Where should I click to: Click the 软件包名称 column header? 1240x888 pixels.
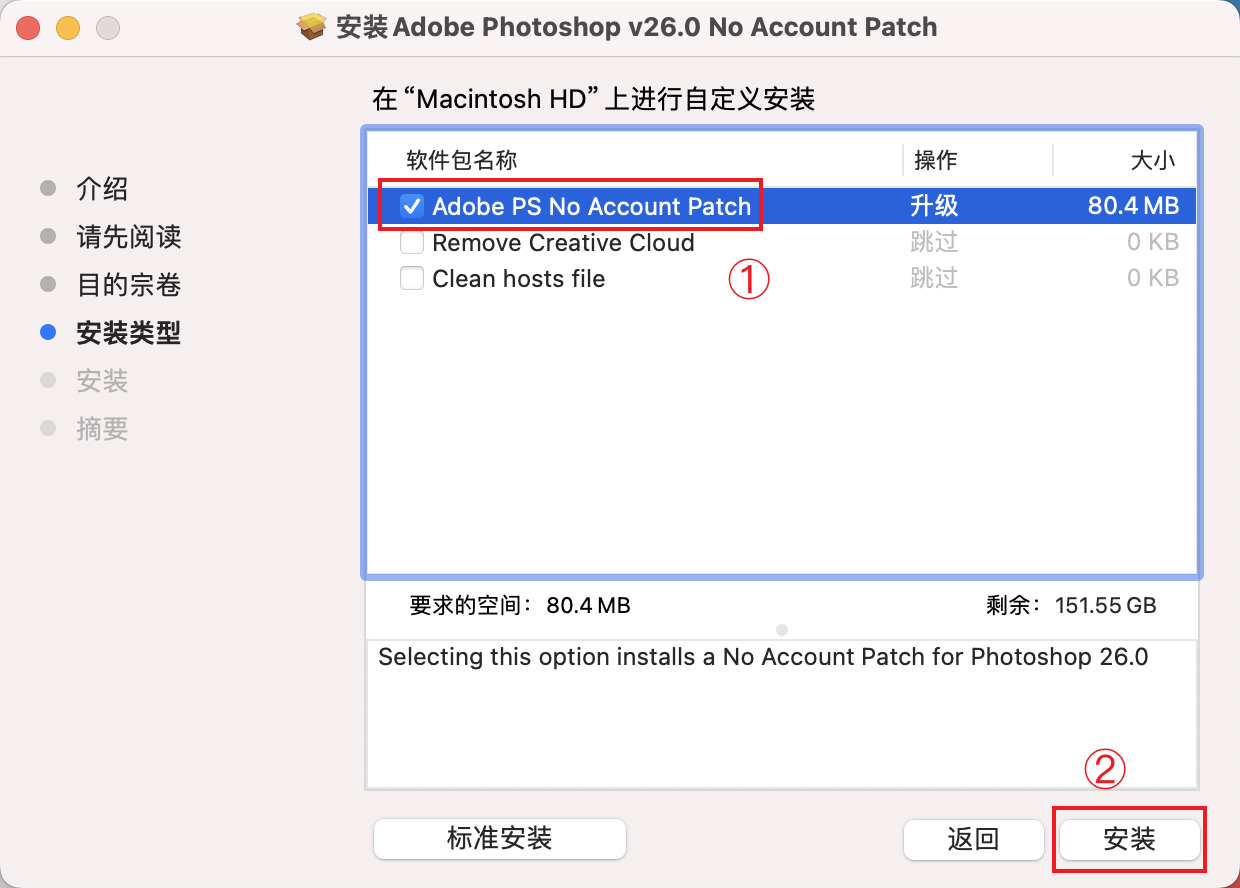tap(462, 160)
